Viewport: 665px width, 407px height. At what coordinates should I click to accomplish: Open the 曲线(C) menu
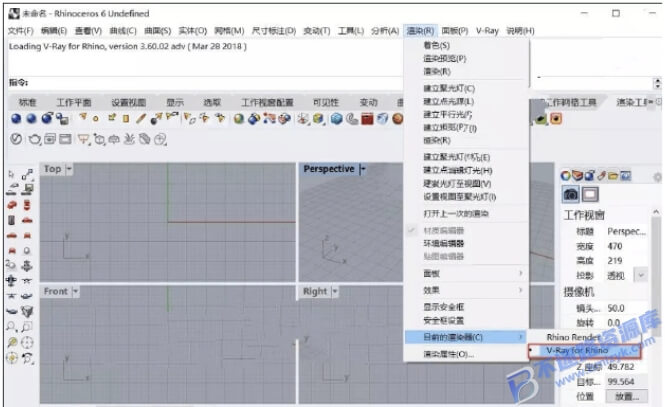pyautogui.click(x=123, y=31)
